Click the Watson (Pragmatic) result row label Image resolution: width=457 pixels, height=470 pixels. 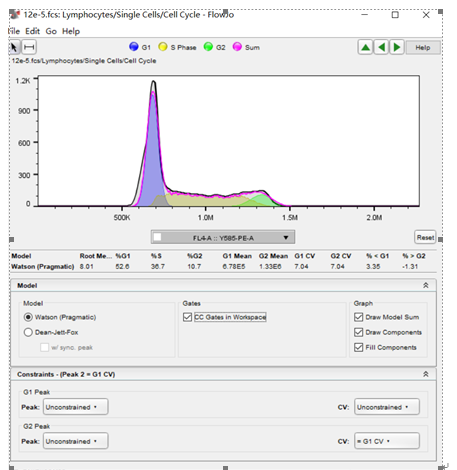click(43, 267)
